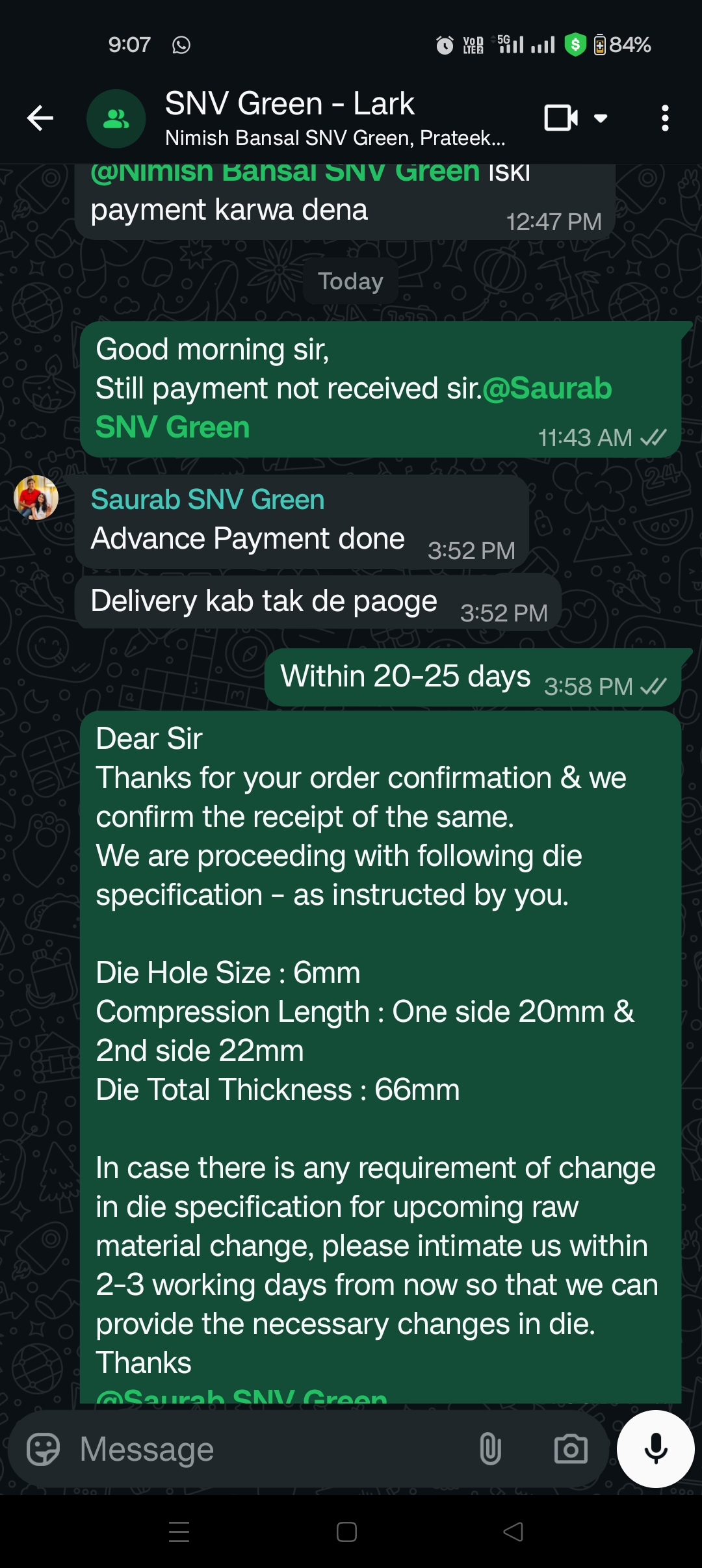This screenshot has width=702, height=1568.
Task: Select the 'Within 20-25 days' message
Action: coord(473,677)
